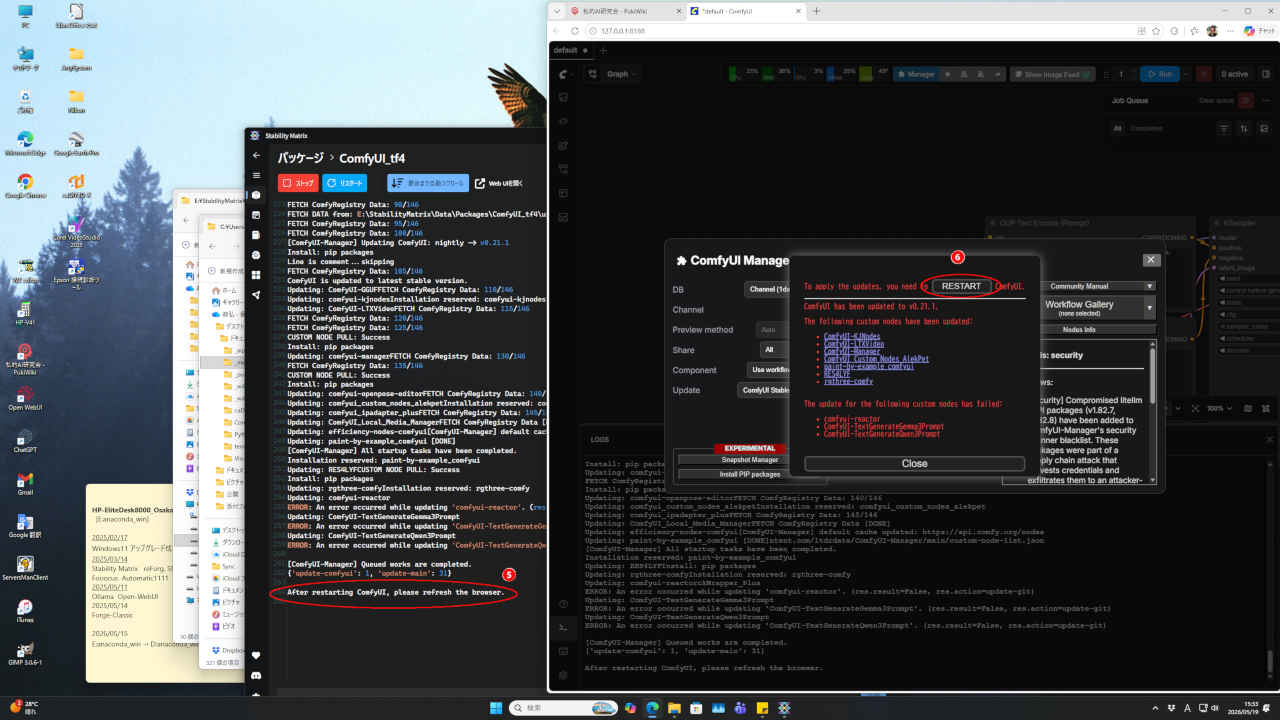Open Copilot chat in browser
The width and height of the screenshot is (1280, 720).
[1258, 31]
